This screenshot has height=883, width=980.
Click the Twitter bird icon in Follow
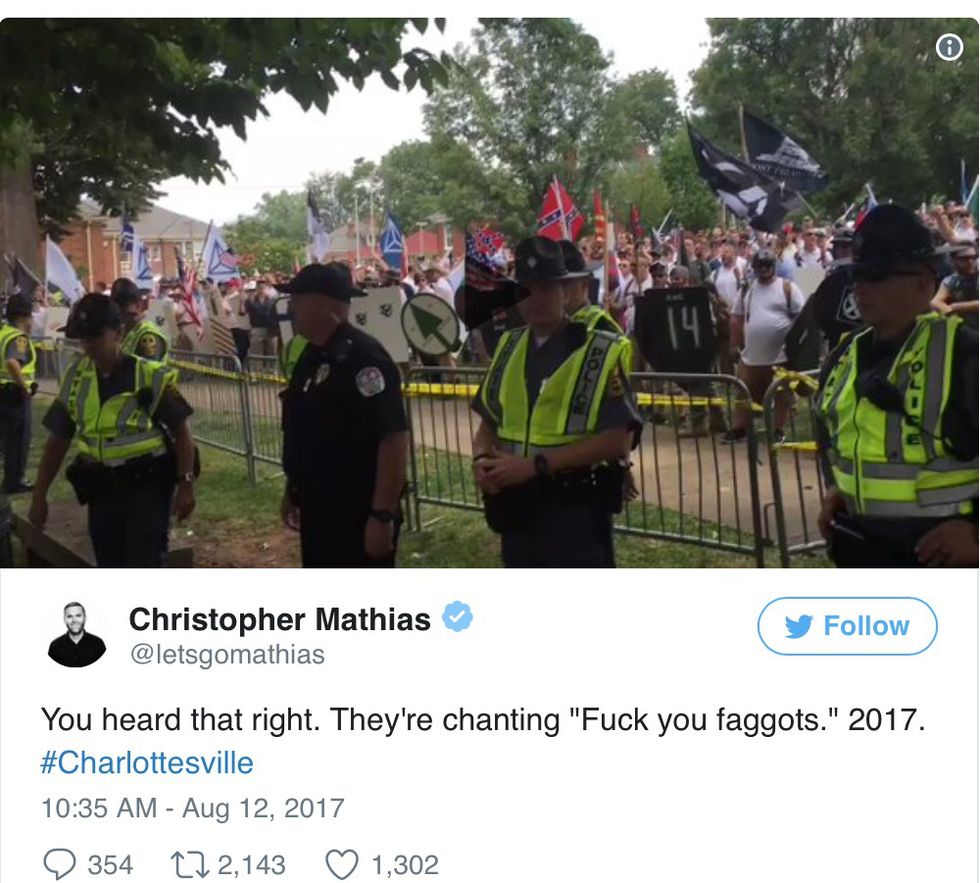(x=799, y=626)
